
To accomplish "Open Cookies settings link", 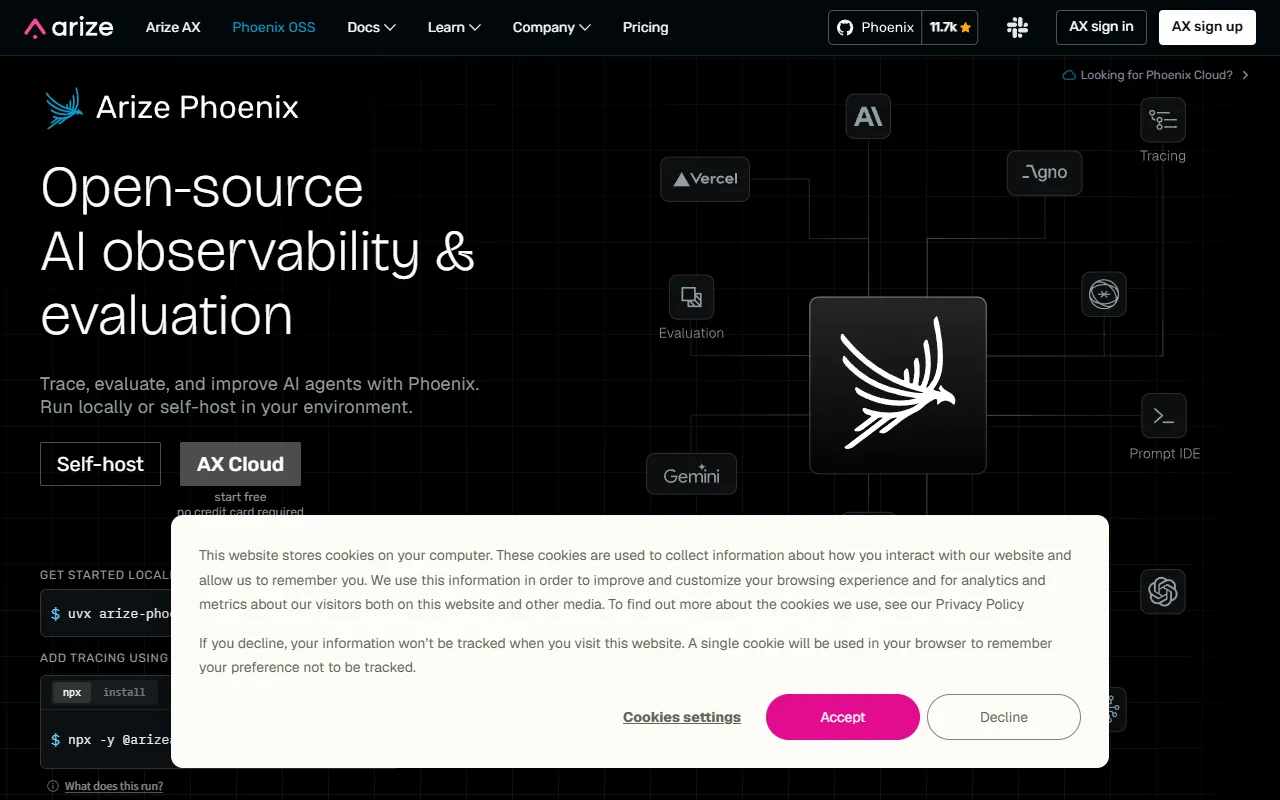I will coord(682,717).
